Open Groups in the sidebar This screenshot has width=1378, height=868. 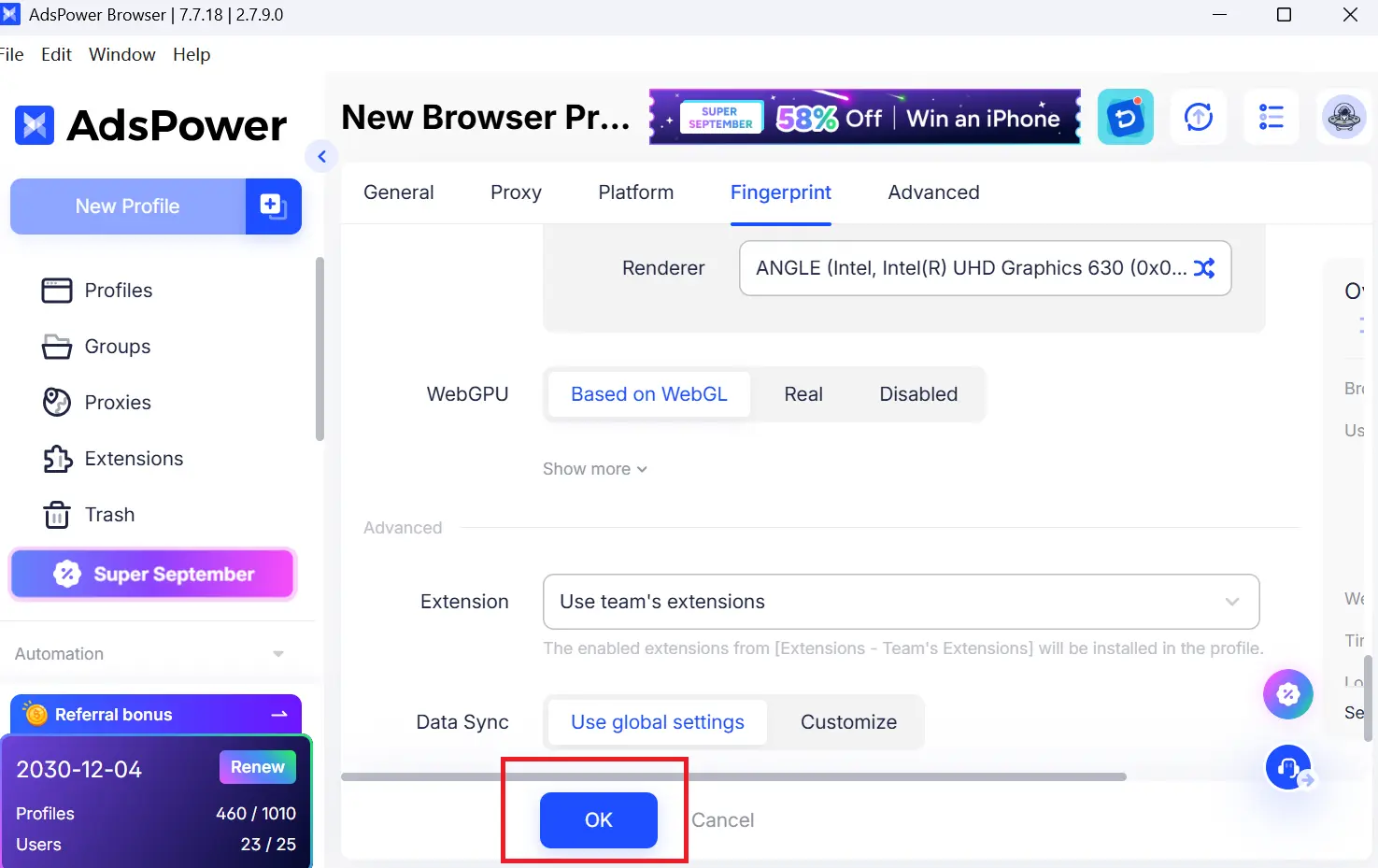[x=118, y=347]
